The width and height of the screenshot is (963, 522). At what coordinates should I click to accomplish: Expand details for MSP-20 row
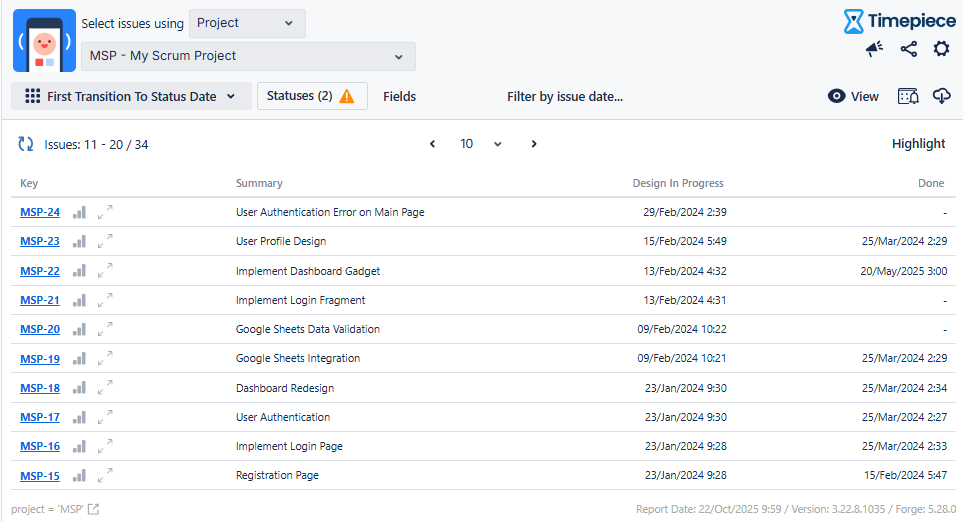tap(105, 329)
